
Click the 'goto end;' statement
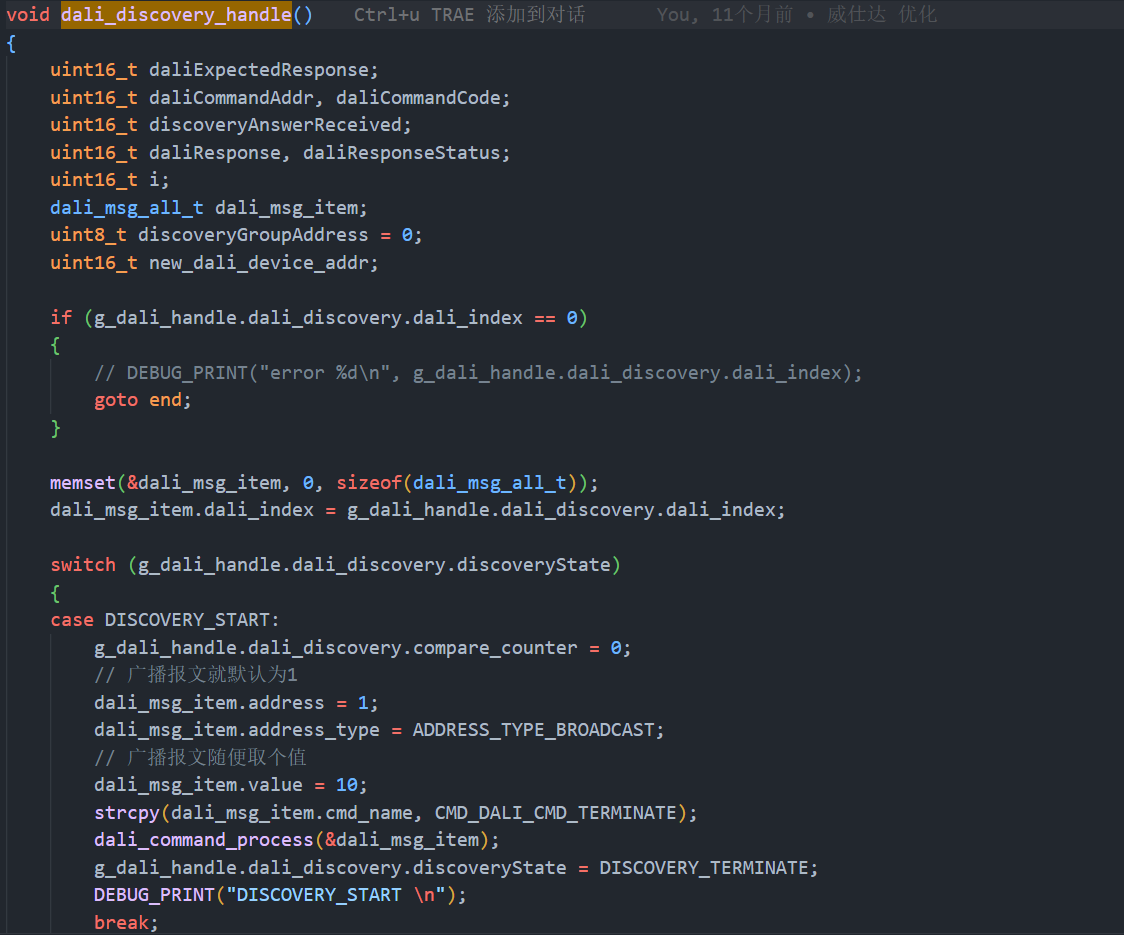[143, 400]
